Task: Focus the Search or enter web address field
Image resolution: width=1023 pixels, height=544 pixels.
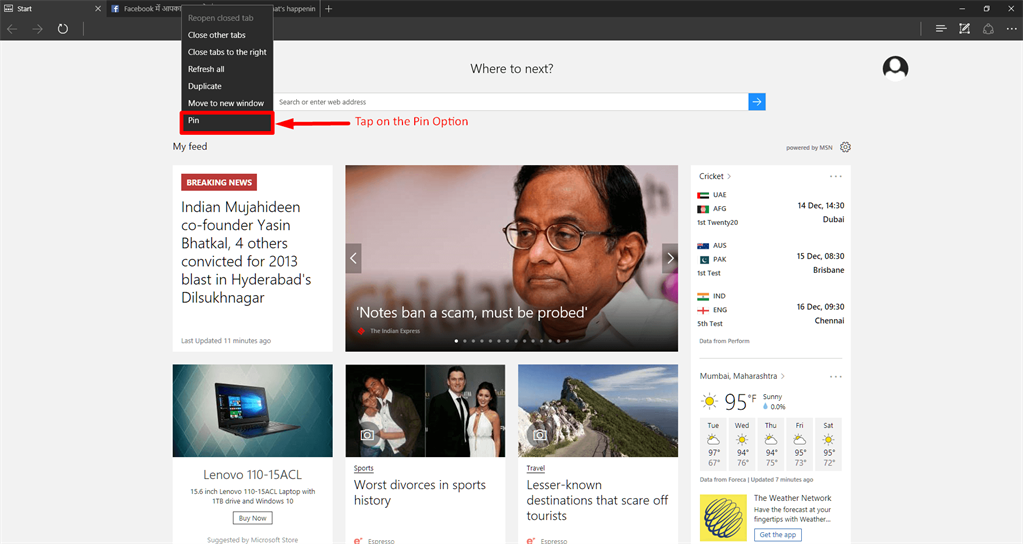Action: 511,102
